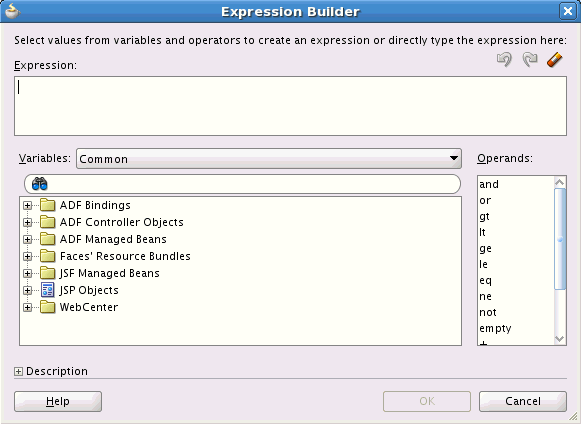This screenshot has height=424, width=581.
Task: Select the 'eq' operand
Action: [x=485, y=281]
